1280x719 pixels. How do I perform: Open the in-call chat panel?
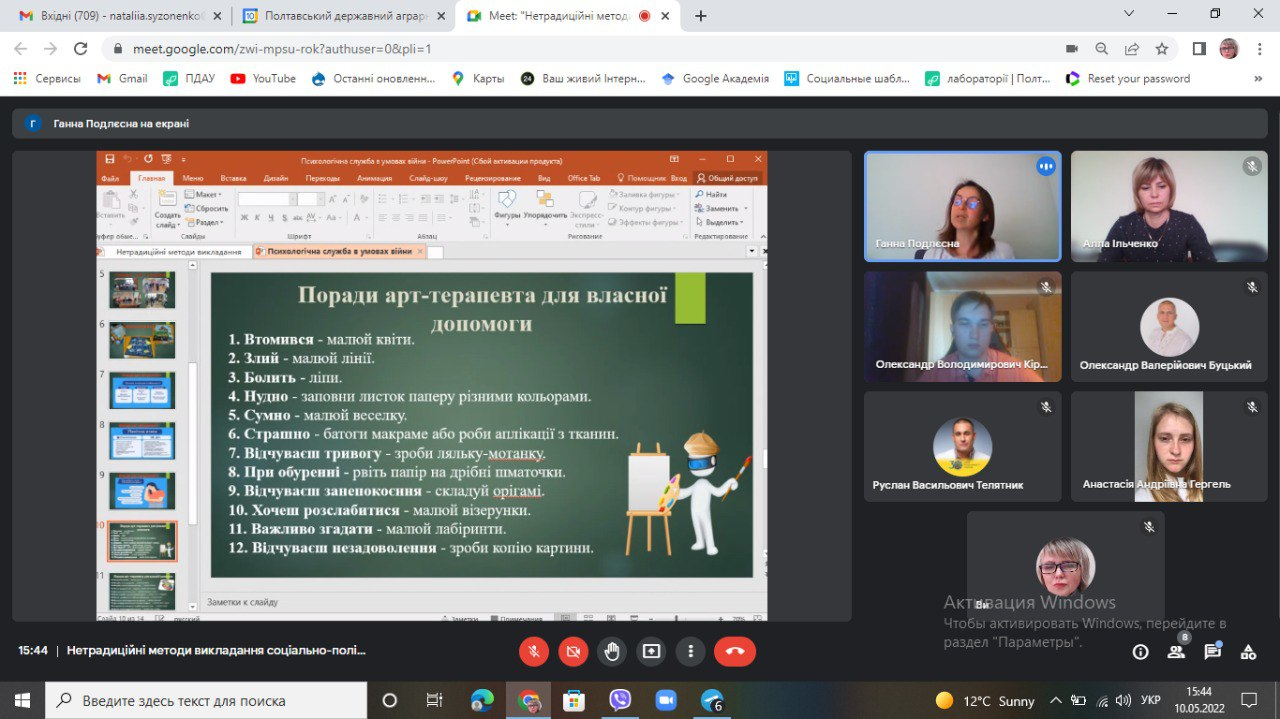[1212, 652]
